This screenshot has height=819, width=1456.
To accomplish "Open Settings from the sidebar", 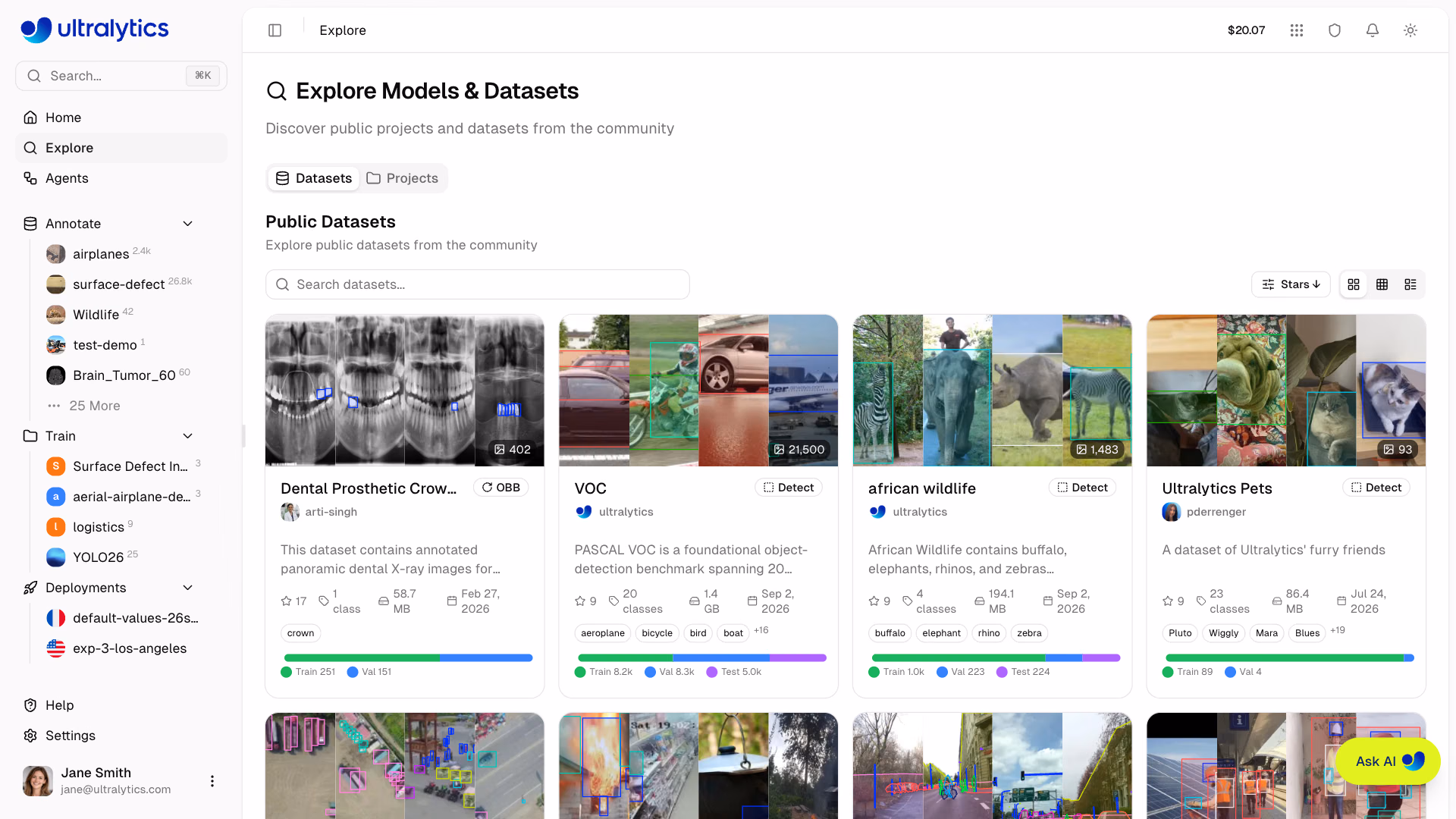I will [x=121, y=736].
